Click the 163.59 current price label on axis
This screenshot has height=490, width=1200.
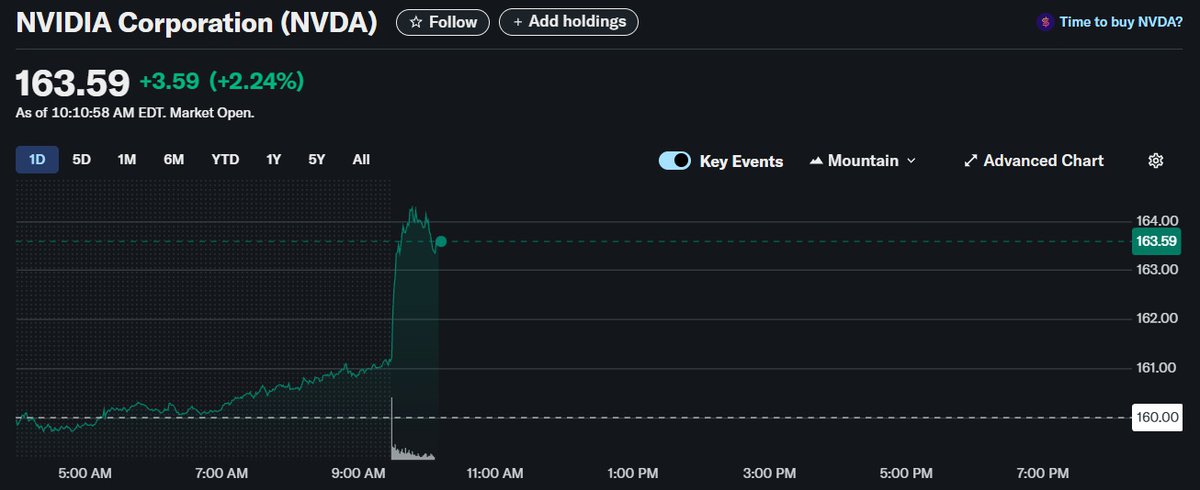click(x=1156, y=241)
